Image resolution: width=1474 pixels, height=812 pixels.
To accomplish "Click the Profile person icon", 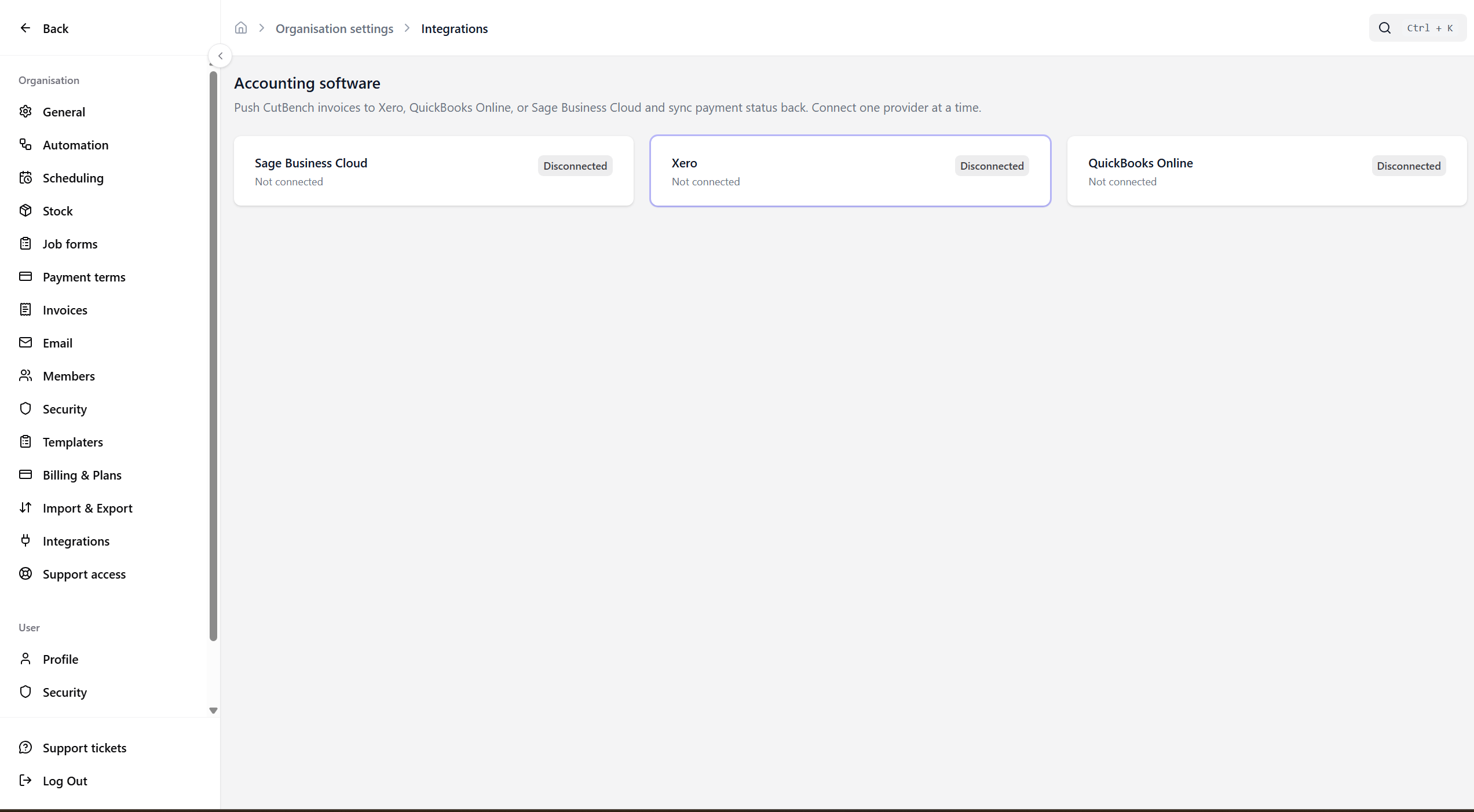I will point(25,659).
